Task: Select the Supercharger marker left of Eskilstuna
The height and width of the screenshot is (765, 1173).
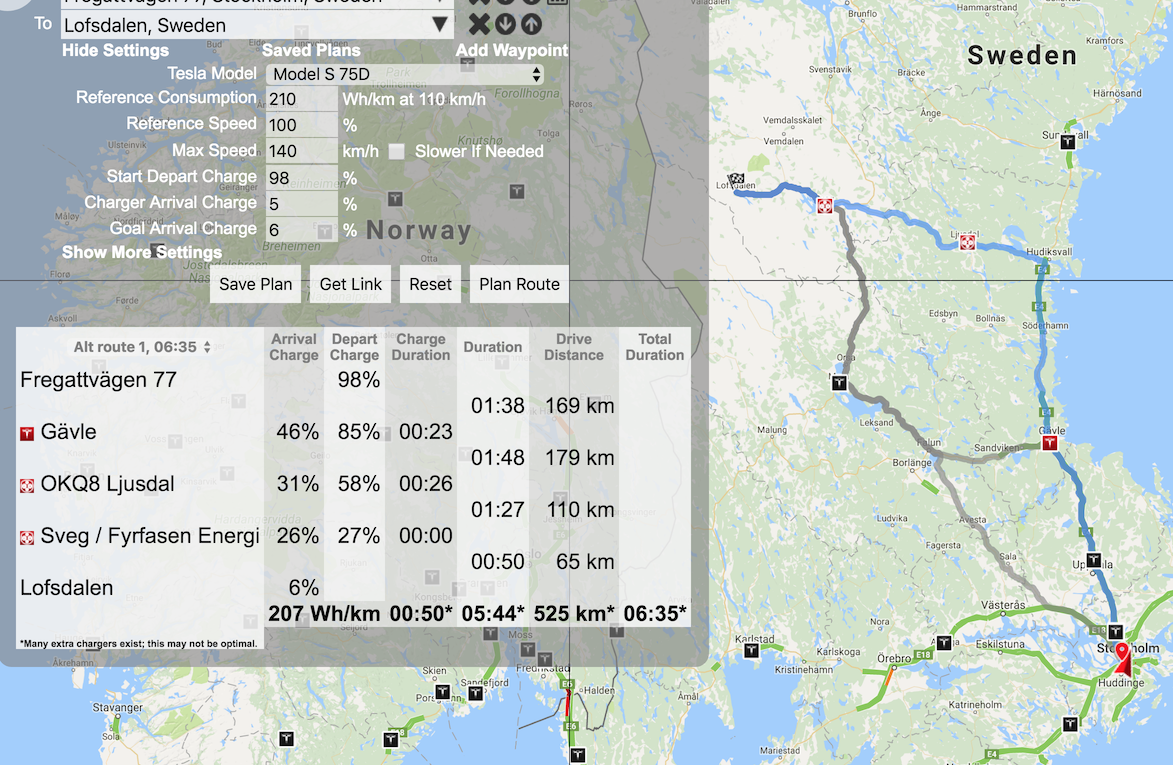Action: coord(944,642)
